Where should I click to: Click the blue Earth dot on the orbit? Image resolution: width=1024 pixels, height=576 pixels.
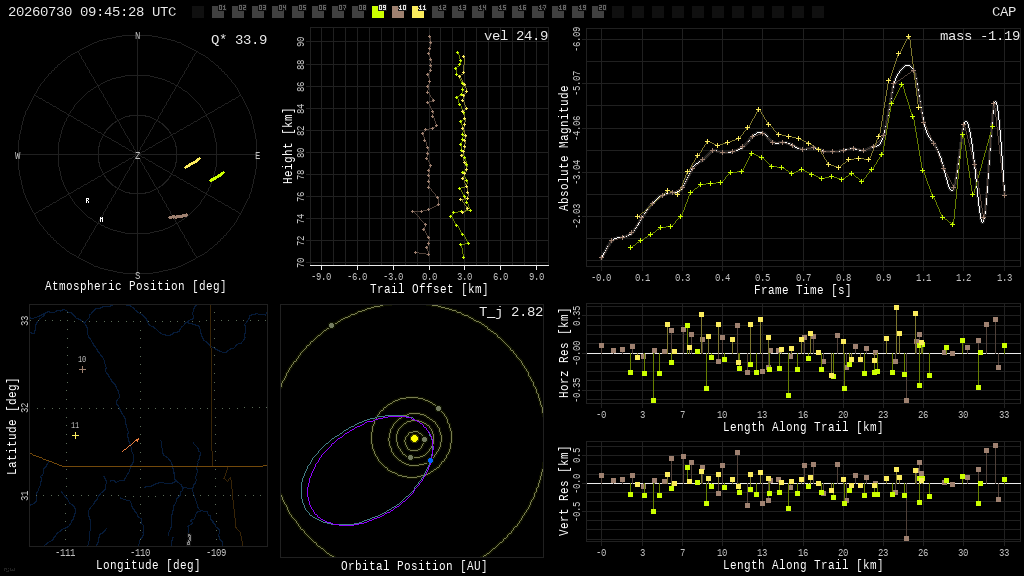click(430, 461)
